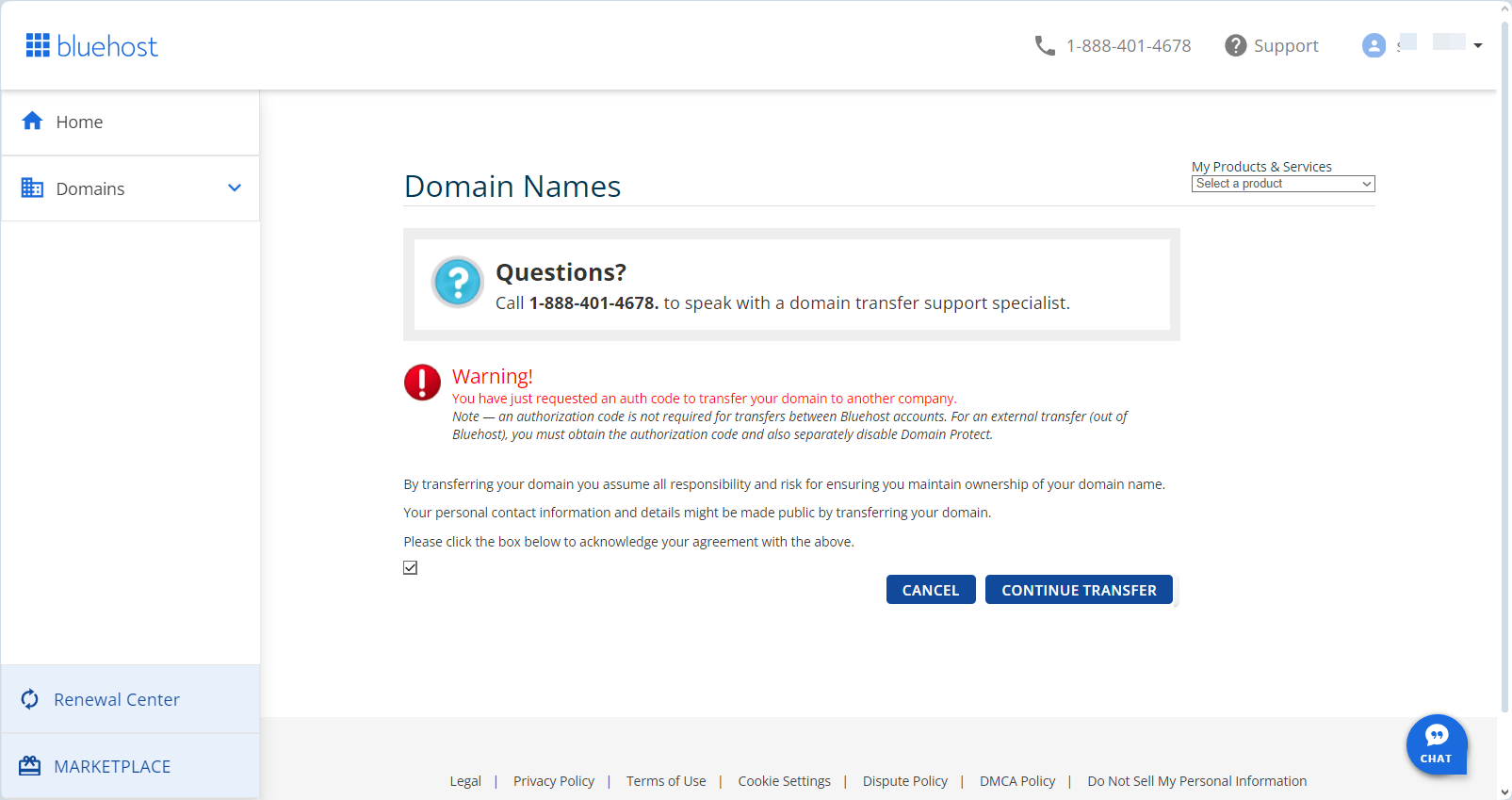Click the red Warning! heading text
1512x800 pixels.
[x=493, y=376]
